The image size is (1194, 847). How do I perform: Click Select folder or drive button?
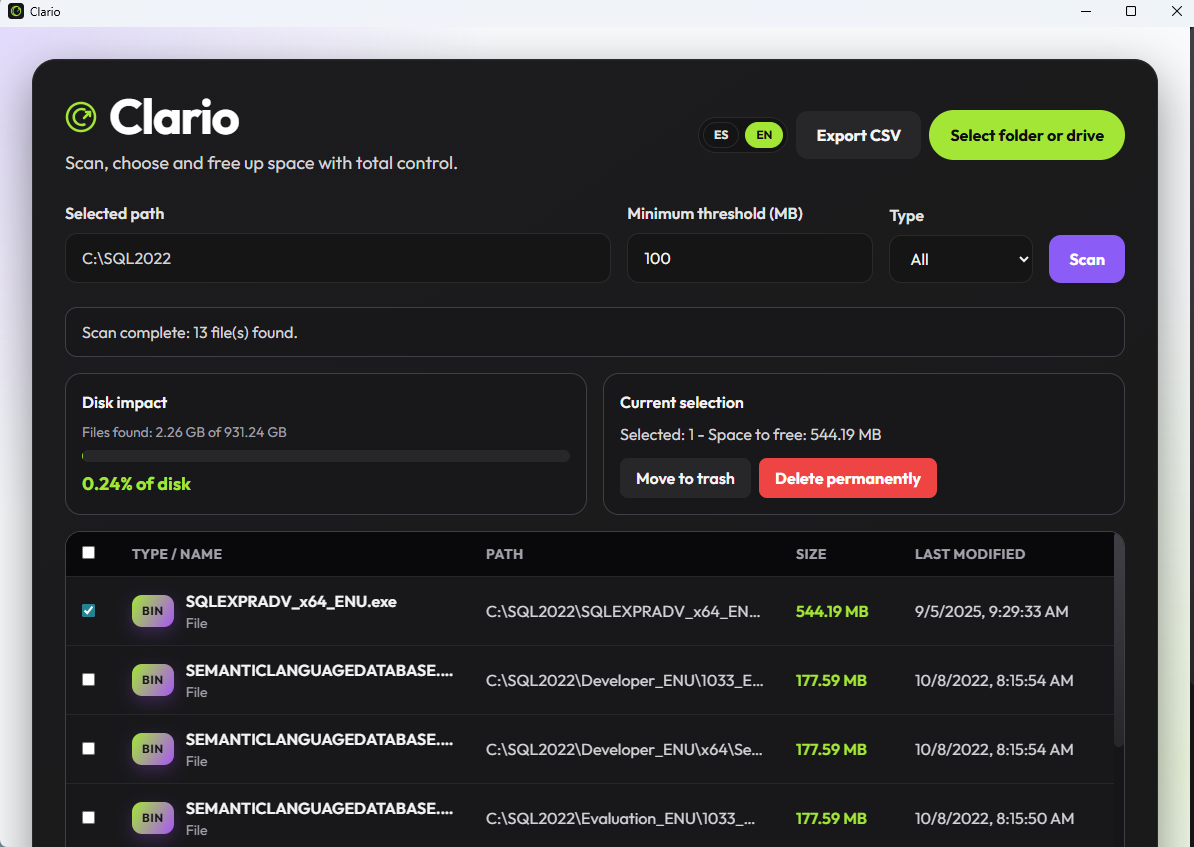tap(1026, 135)
